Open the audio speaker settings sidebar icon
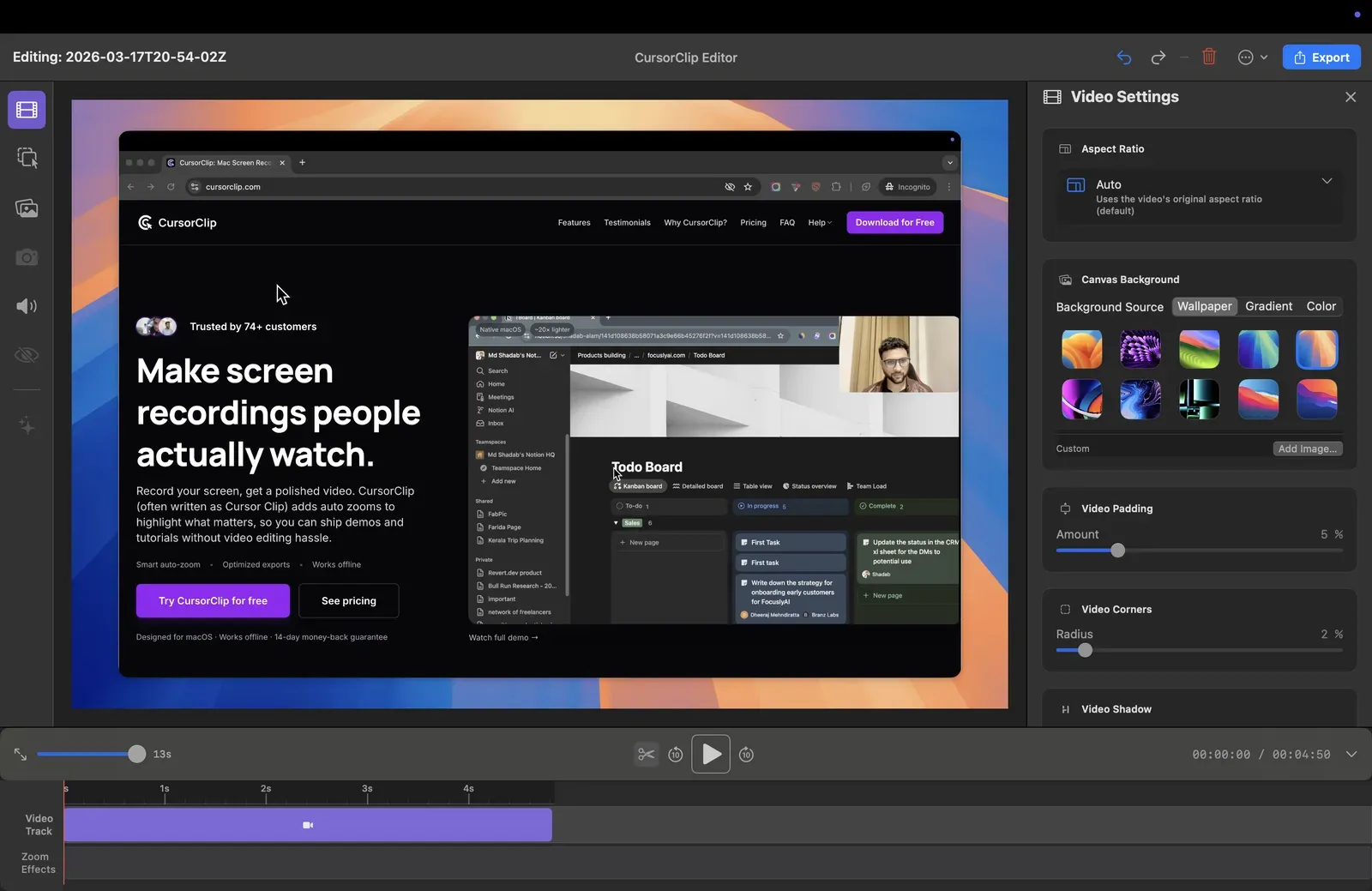Screen dimensions: 1372x891 (x=27, y=306)
